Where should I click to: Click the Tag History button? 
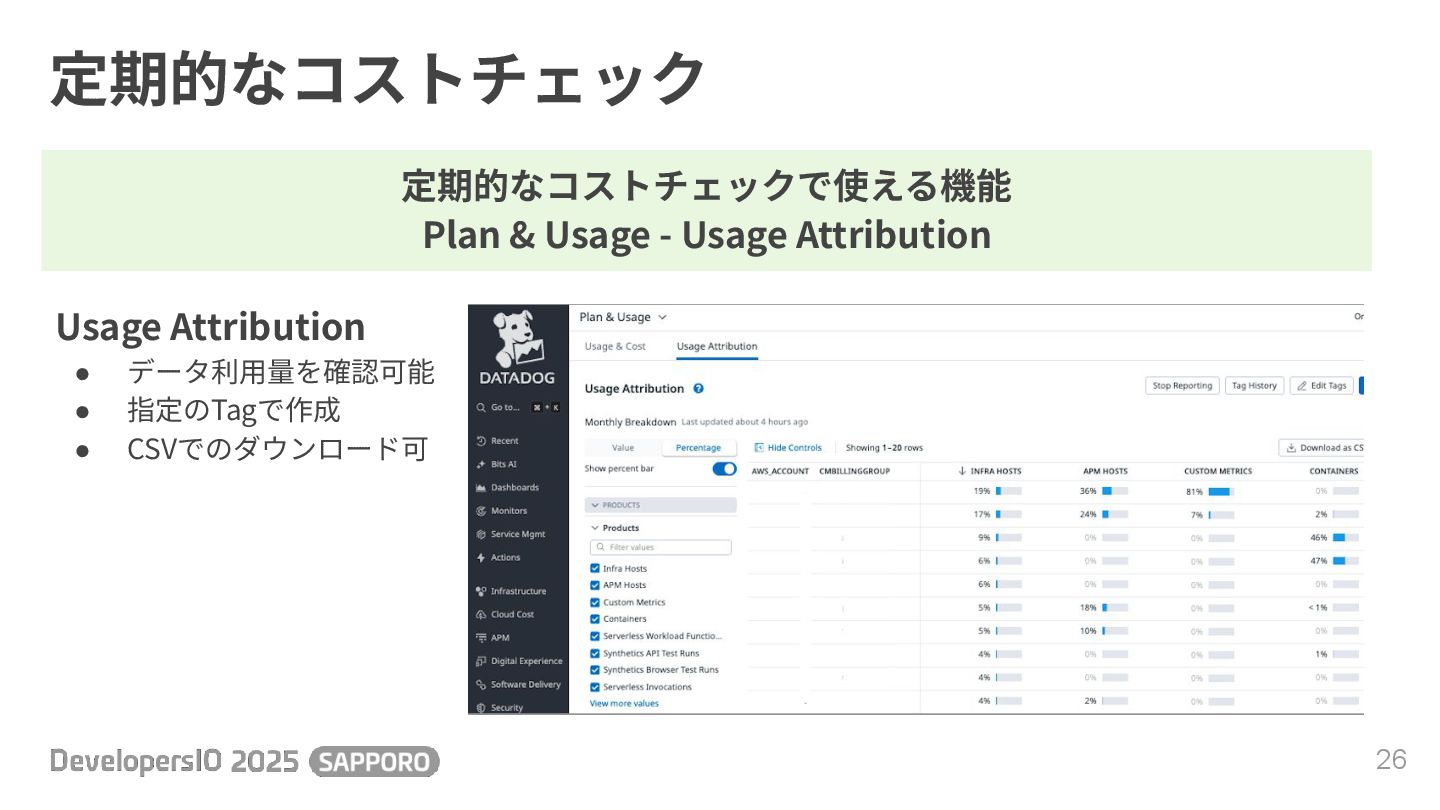click(x=1254, y=386)
